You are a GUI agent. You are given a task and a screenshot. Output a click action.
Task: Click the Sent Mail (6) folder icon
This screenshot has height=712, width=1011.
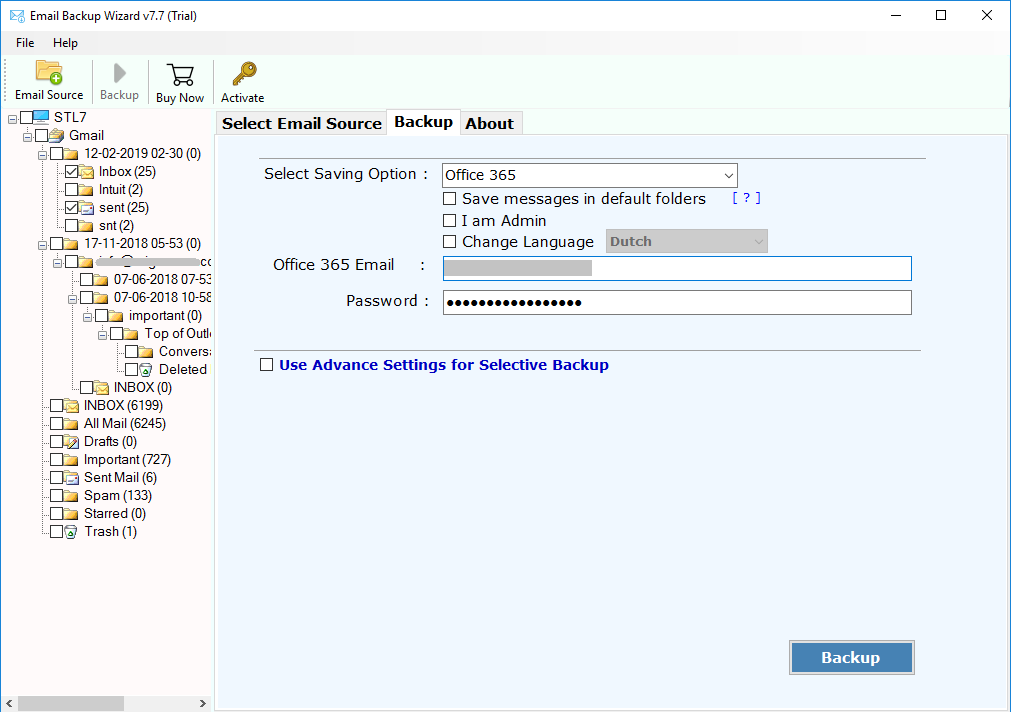coord(72,478)
